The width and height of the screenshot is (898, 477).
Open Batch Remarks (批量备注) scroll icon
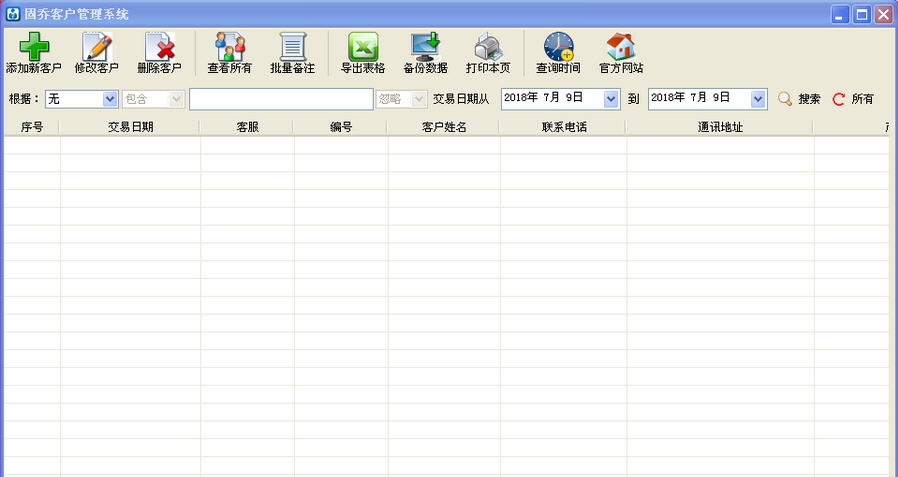point(293,46)
